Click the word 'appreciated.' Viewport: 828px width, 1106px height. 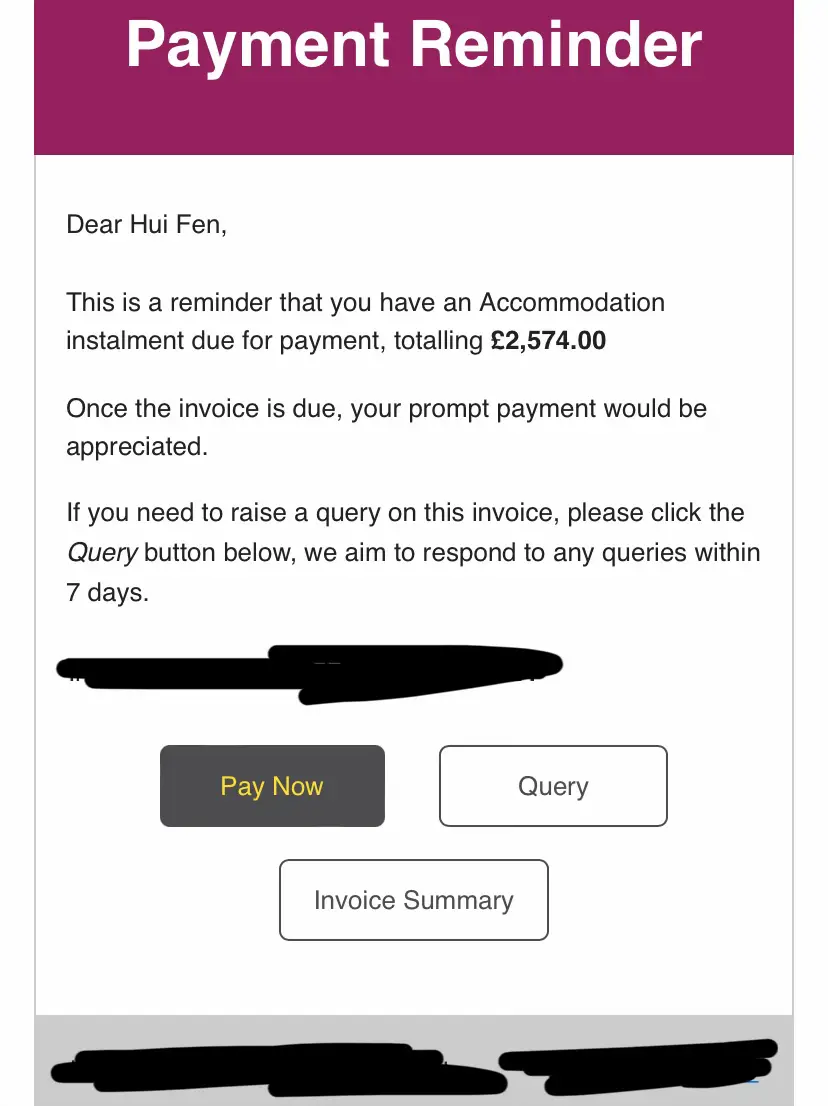[x=137, y=447]
